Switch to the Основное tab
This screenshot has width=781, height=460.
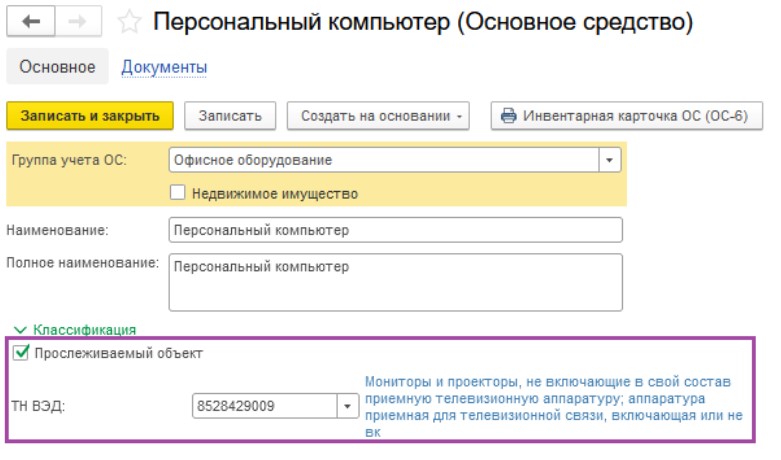coord(57,67)
